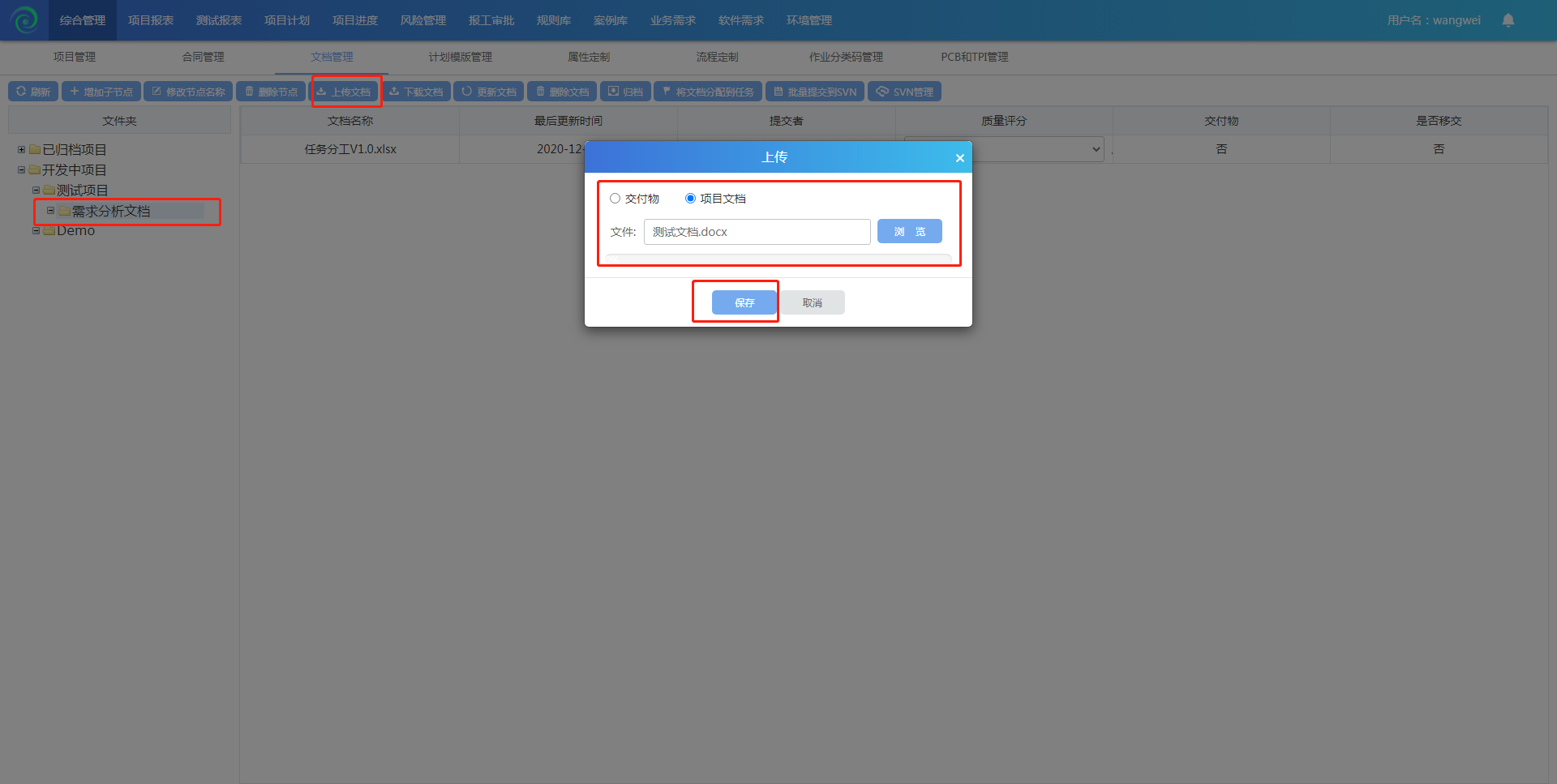This screenshot has height=784, width=1557.
Task: Collapse the 开发中项目 tree node
Action: point(22,169)
